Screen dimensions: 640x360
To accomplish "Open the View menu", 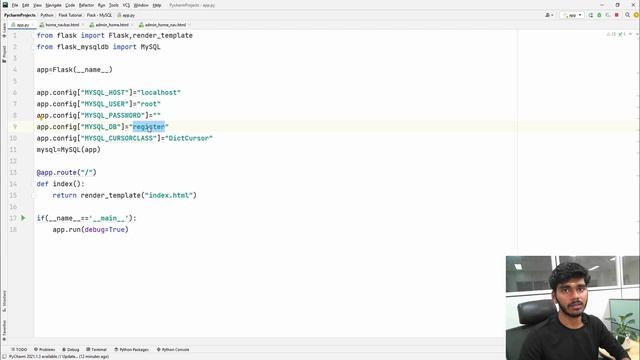I will click(37, 5).
